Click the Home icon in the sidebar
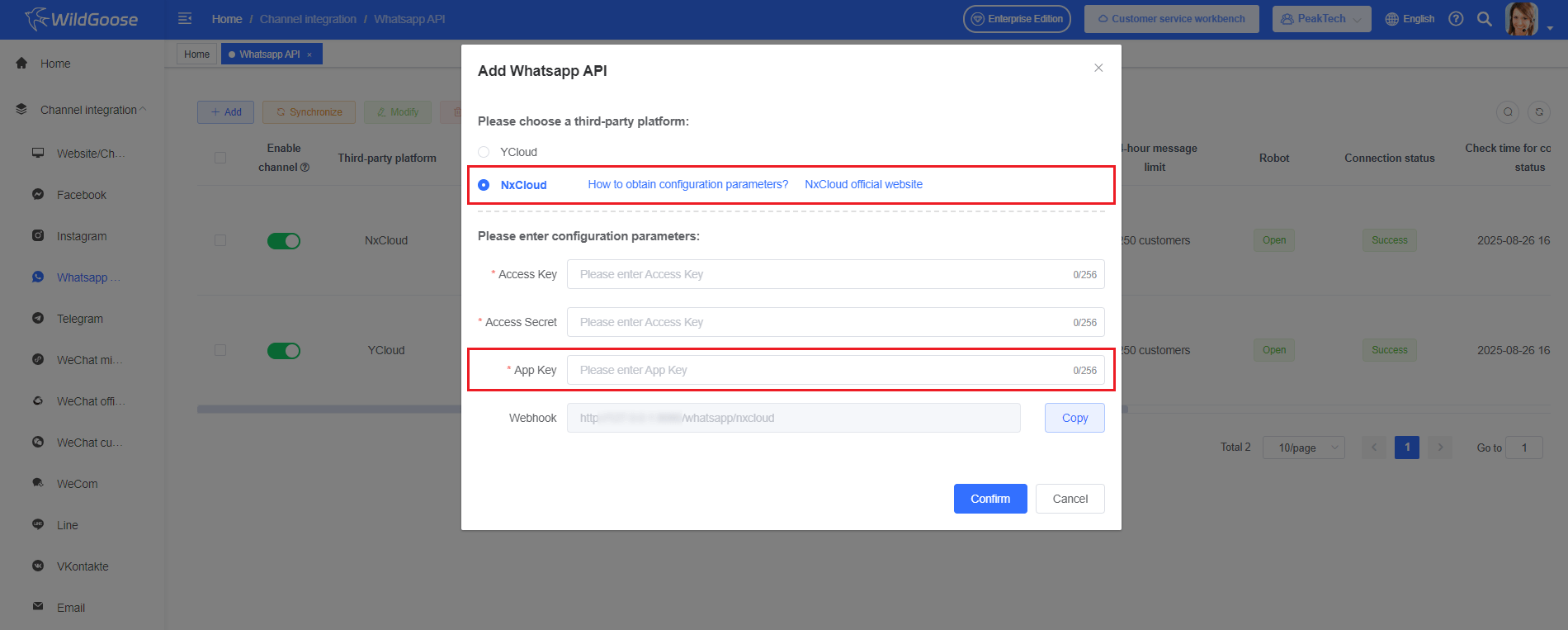The height and width of the screenshot is (630, 1568). click(x=21, y=63)
